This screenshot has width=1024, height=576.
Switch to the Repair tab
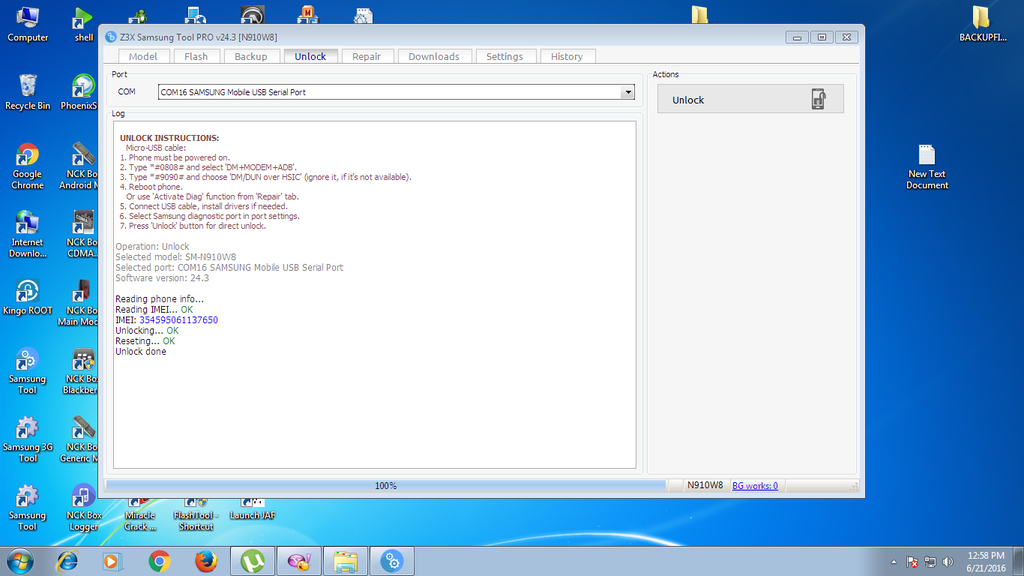pos(366,57)
